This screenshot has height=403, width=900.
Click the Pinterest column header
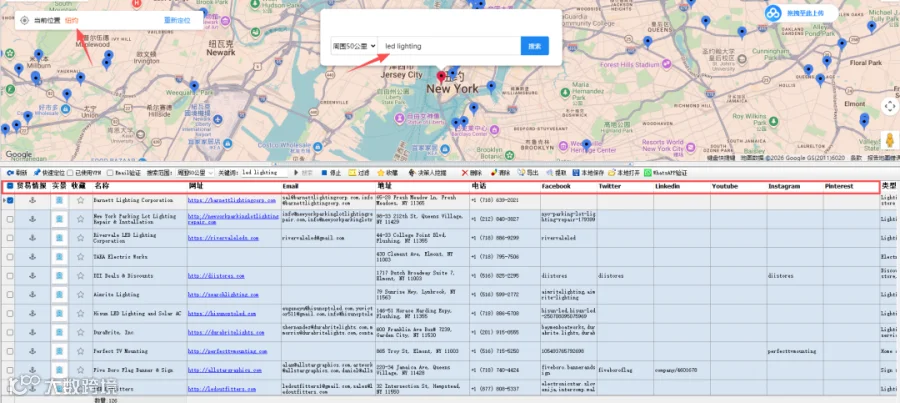point(839,186)
